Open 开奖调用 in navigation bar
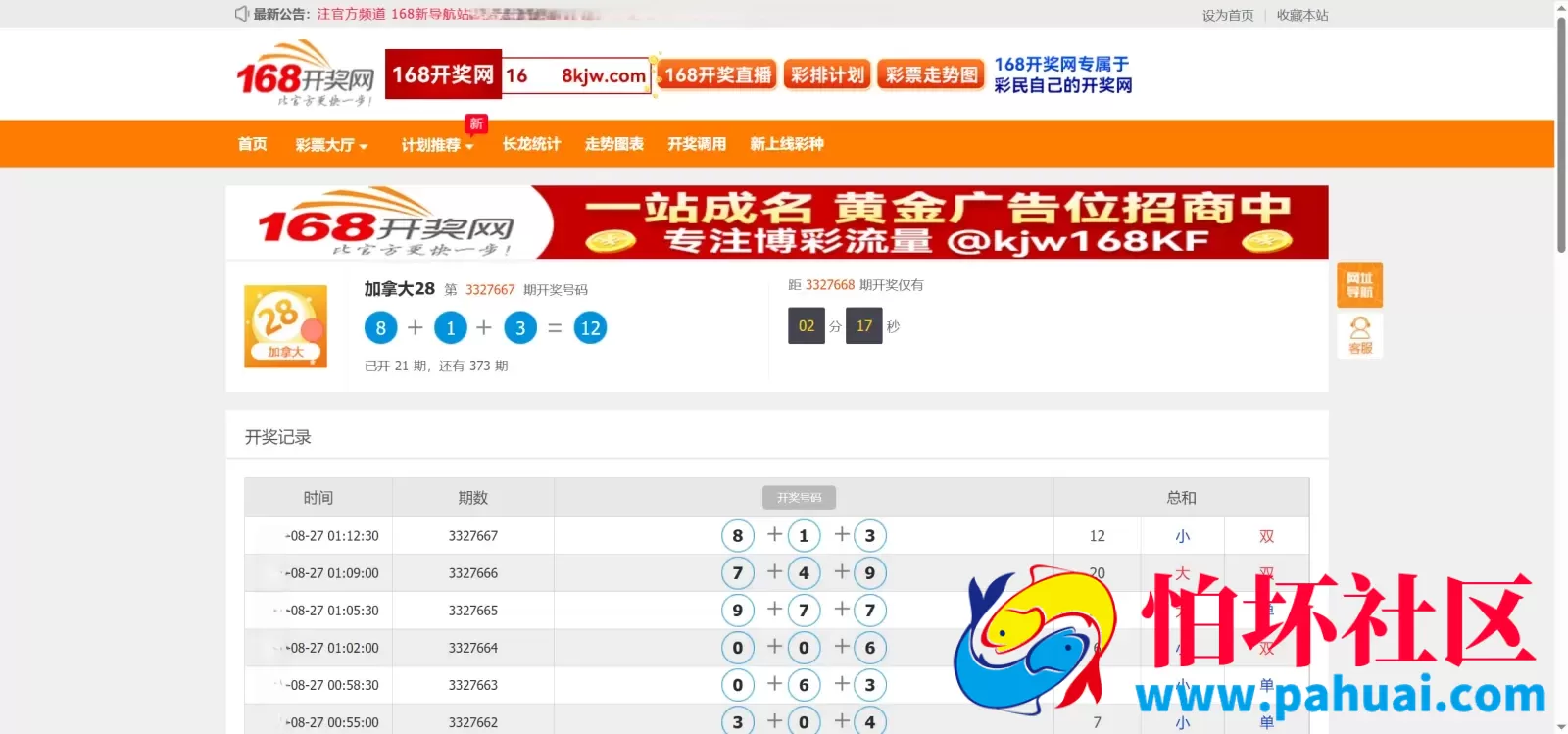This screenshot has height=734, width=1568. (x=697, y=144)
